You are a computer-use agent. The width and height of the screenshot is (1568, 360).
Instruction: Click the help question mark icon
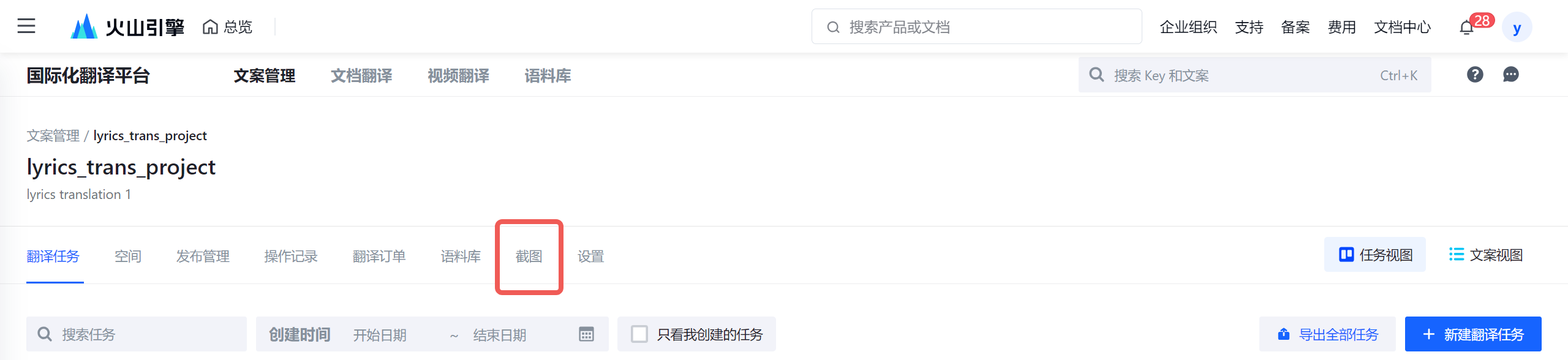point(1475,75)
